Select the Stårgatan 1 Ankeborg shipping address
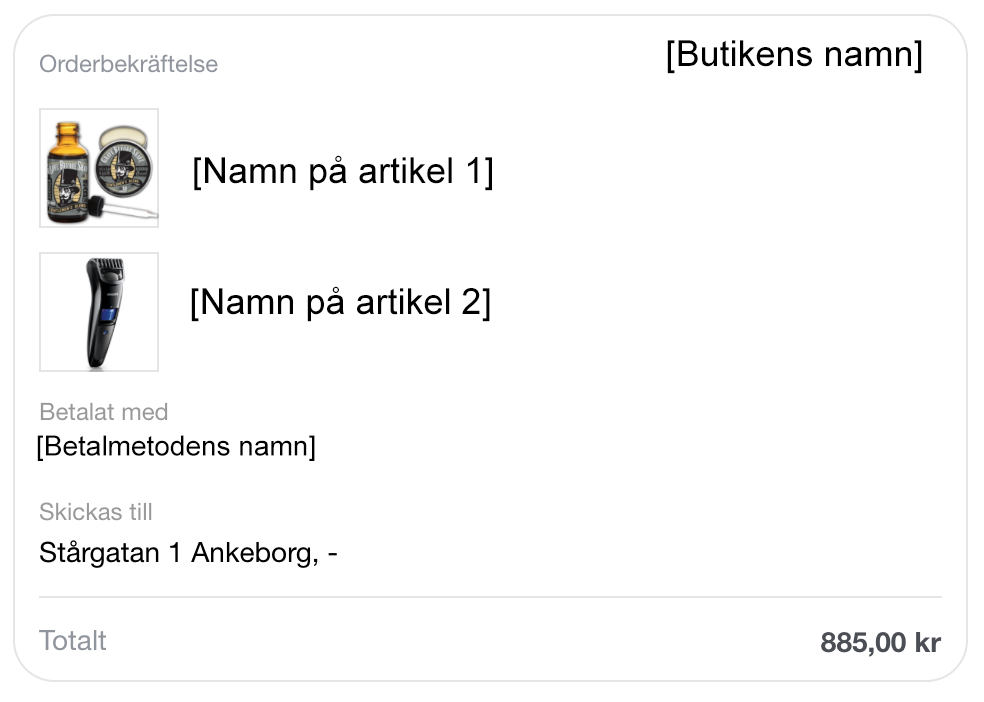This screenshot has height=702, width=984. (188, 552)
